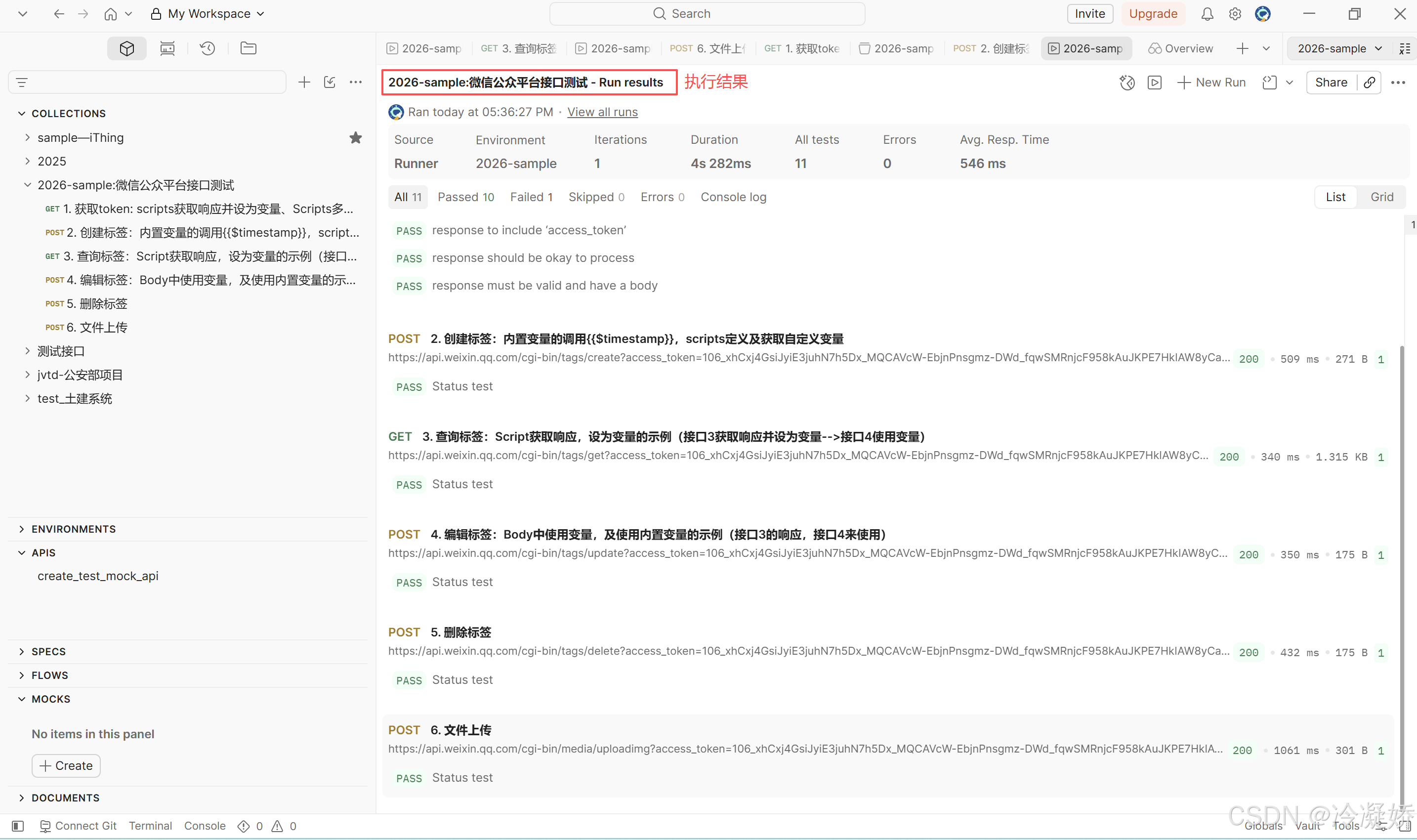The width and height of the screenshot is (1417, 840).
Task: Click the rerun play icon
Action: 1155,83
